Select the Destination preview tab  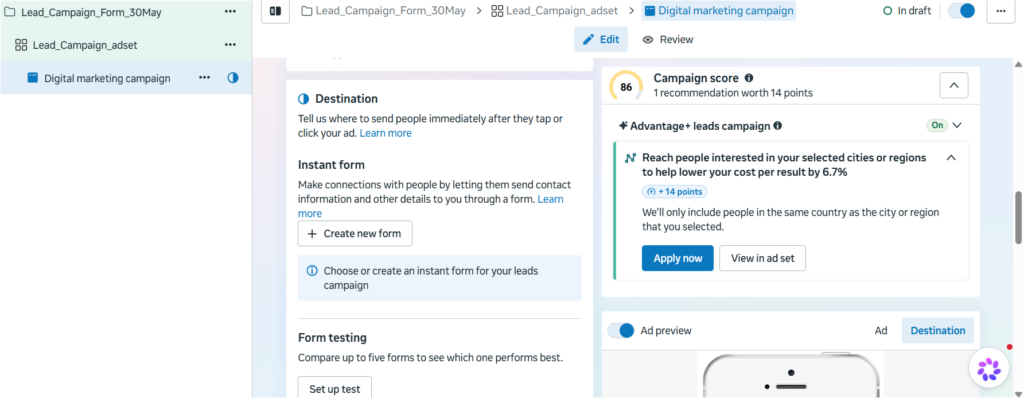(x=937, y=330)
